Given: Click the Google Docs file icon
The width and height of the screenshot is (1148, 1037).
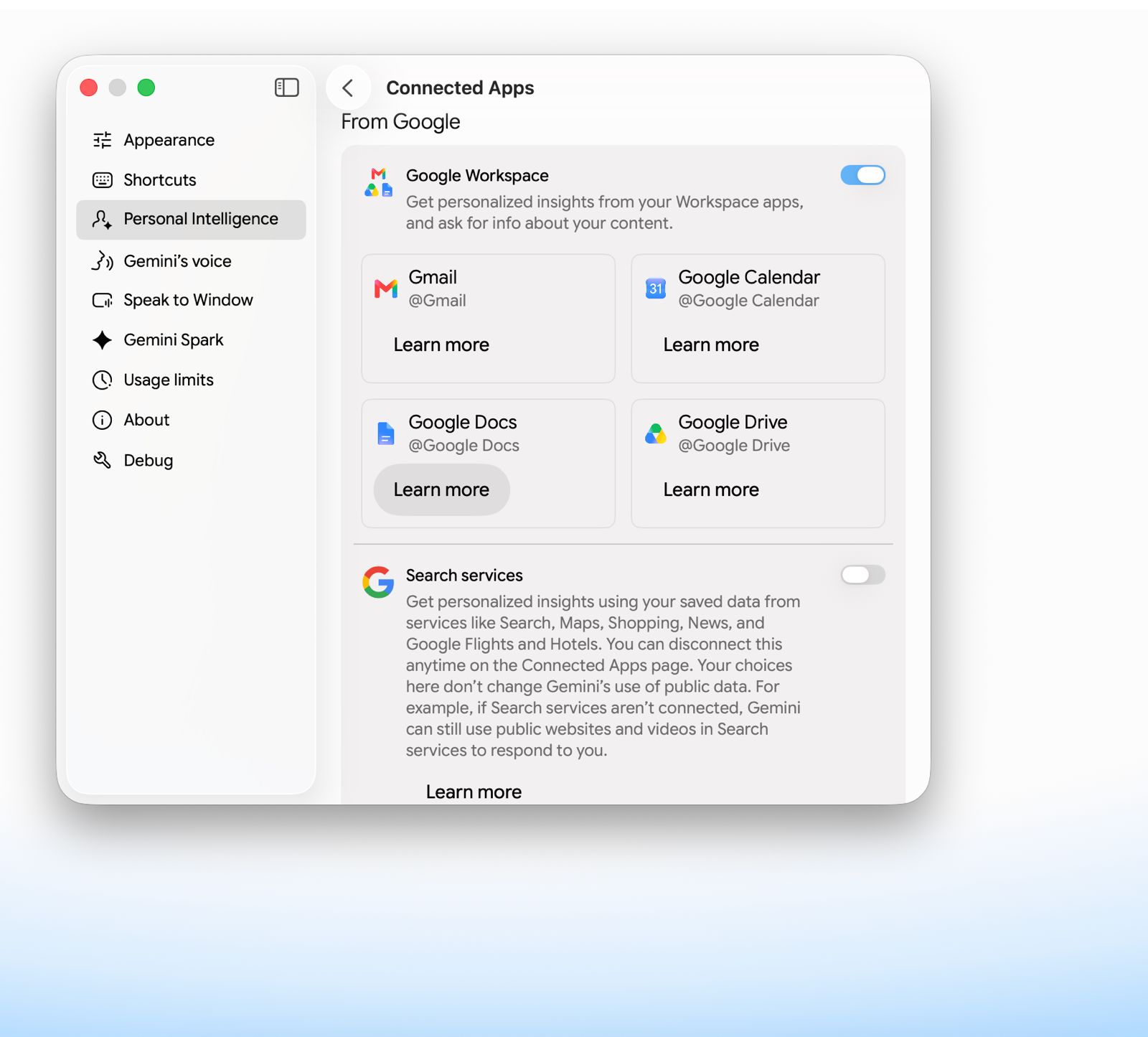Looking at the screenshot, I should pos(386,433).
